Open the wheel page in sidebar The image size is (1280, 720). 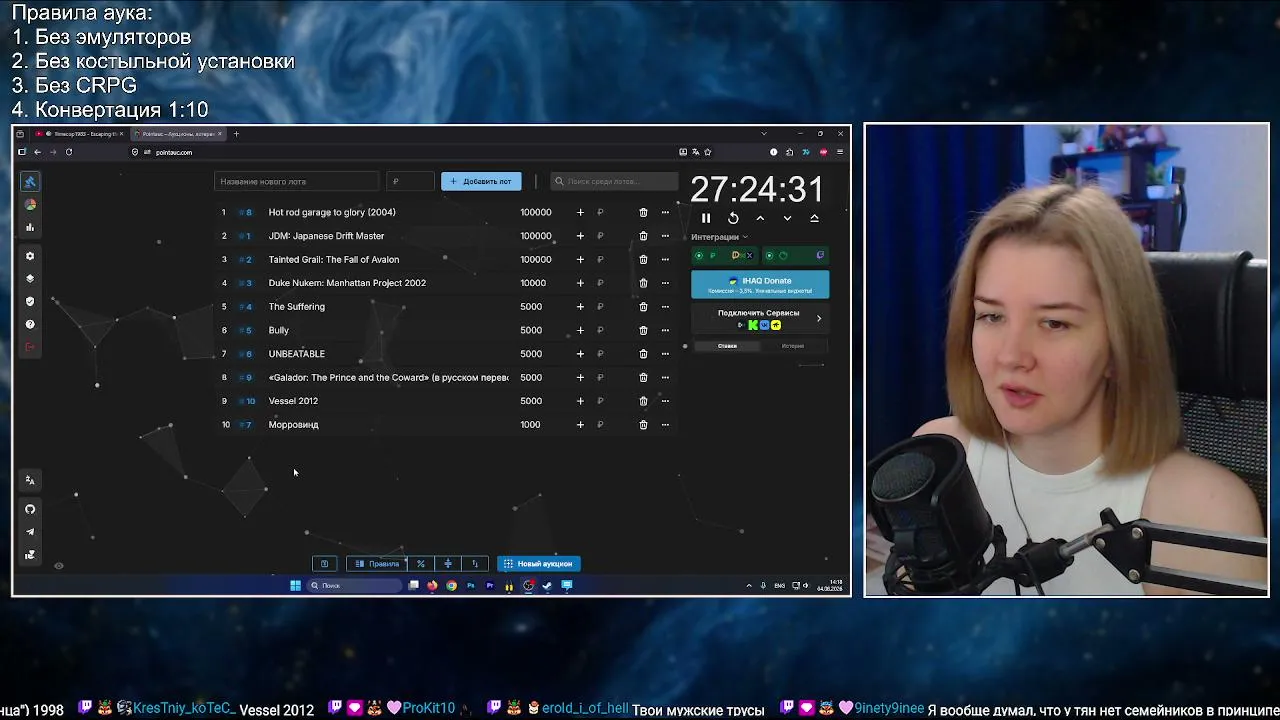(30, 204)
